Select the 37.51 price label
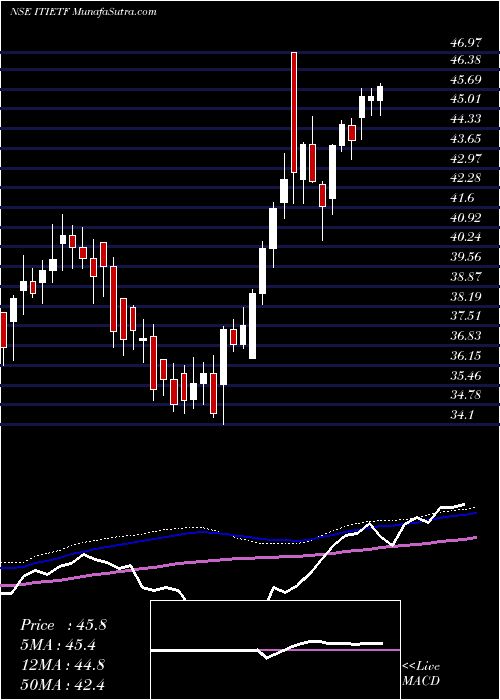 pos(466,316)
